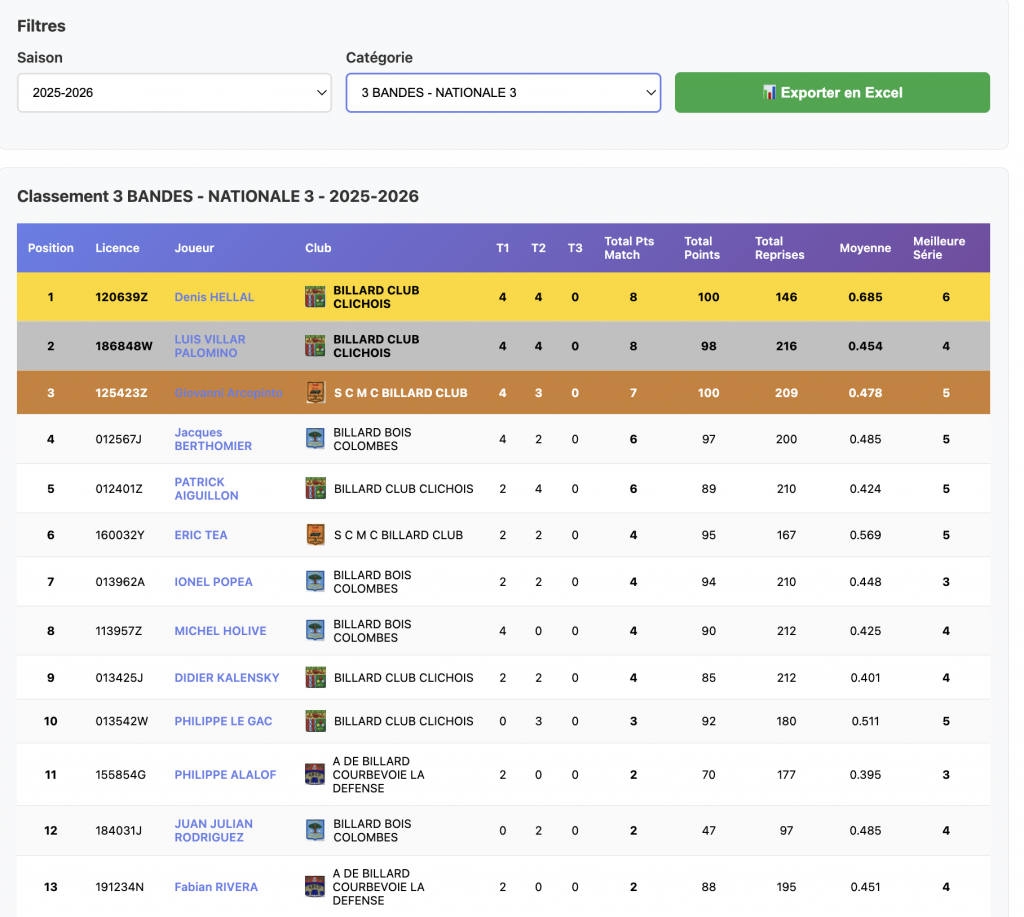Screen dimensions: 1024x917
Task: Click Billard Bois Colombes logo beside Jacques BERTHOMIER
Action: click(315, 439)
